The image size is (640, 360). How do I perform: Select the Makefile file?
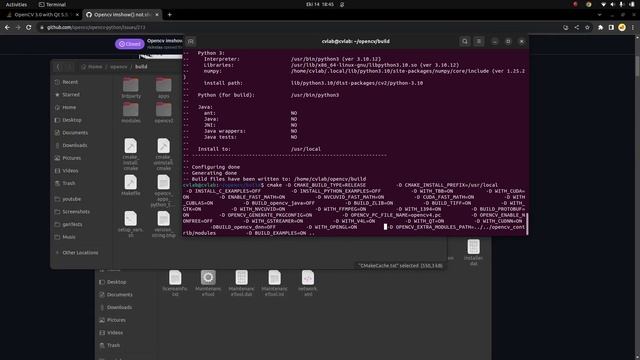pos(131,185)
